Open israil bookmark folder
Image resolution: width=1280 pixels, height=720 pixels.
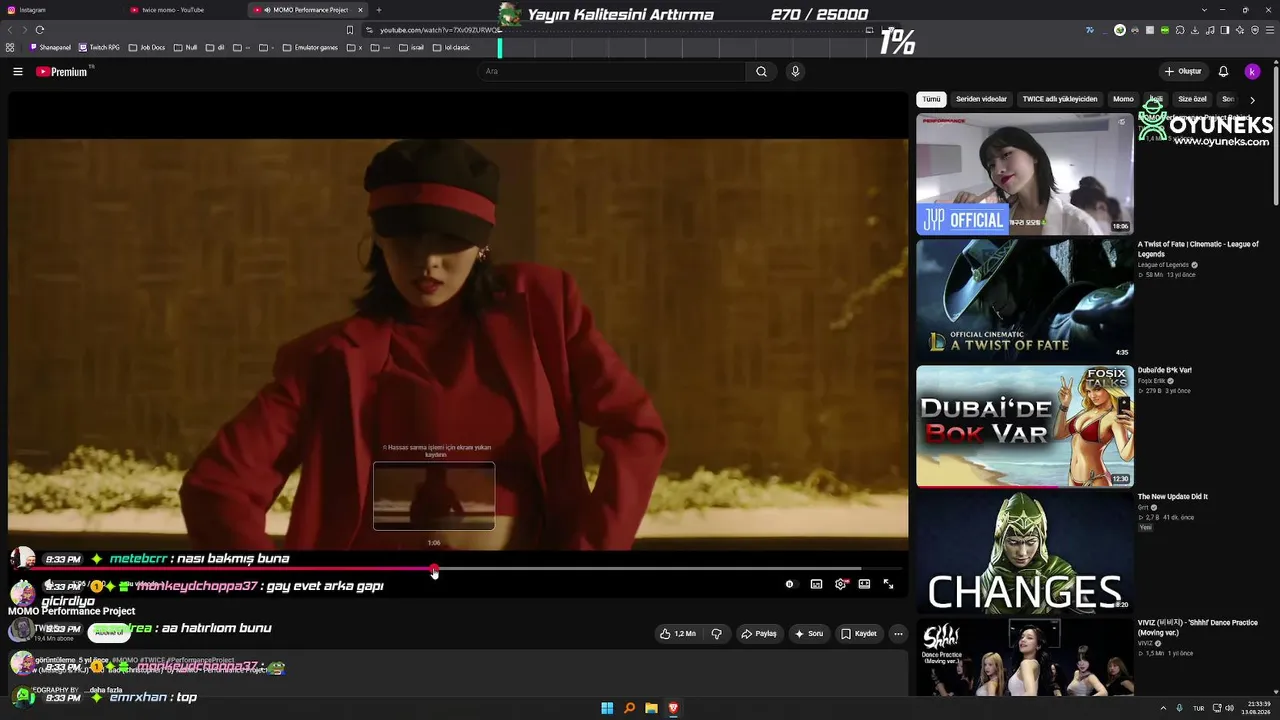point(411,47)
